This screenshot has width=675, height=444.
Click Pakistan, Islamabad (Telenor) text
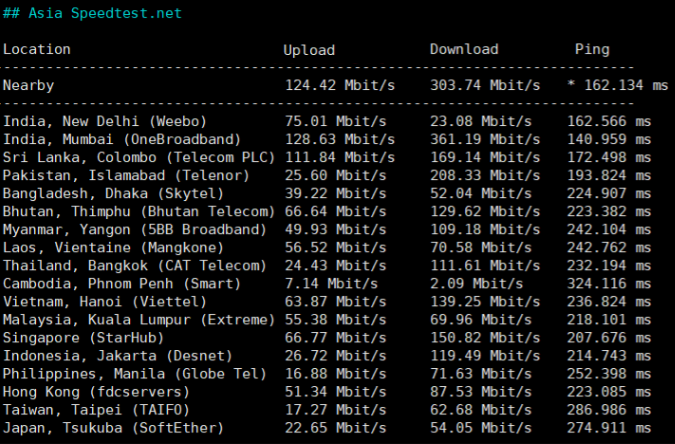(126, 176)
